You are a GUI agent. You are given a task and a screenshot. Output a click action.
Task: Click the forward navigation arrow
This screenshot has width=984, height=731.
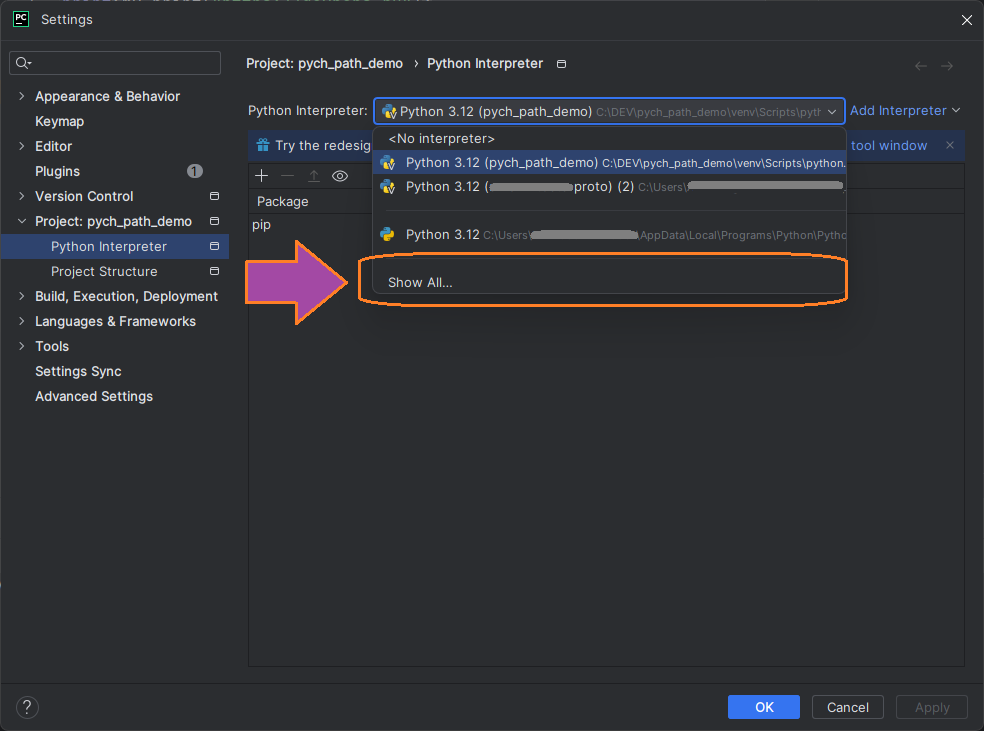[x=947, y=66]
